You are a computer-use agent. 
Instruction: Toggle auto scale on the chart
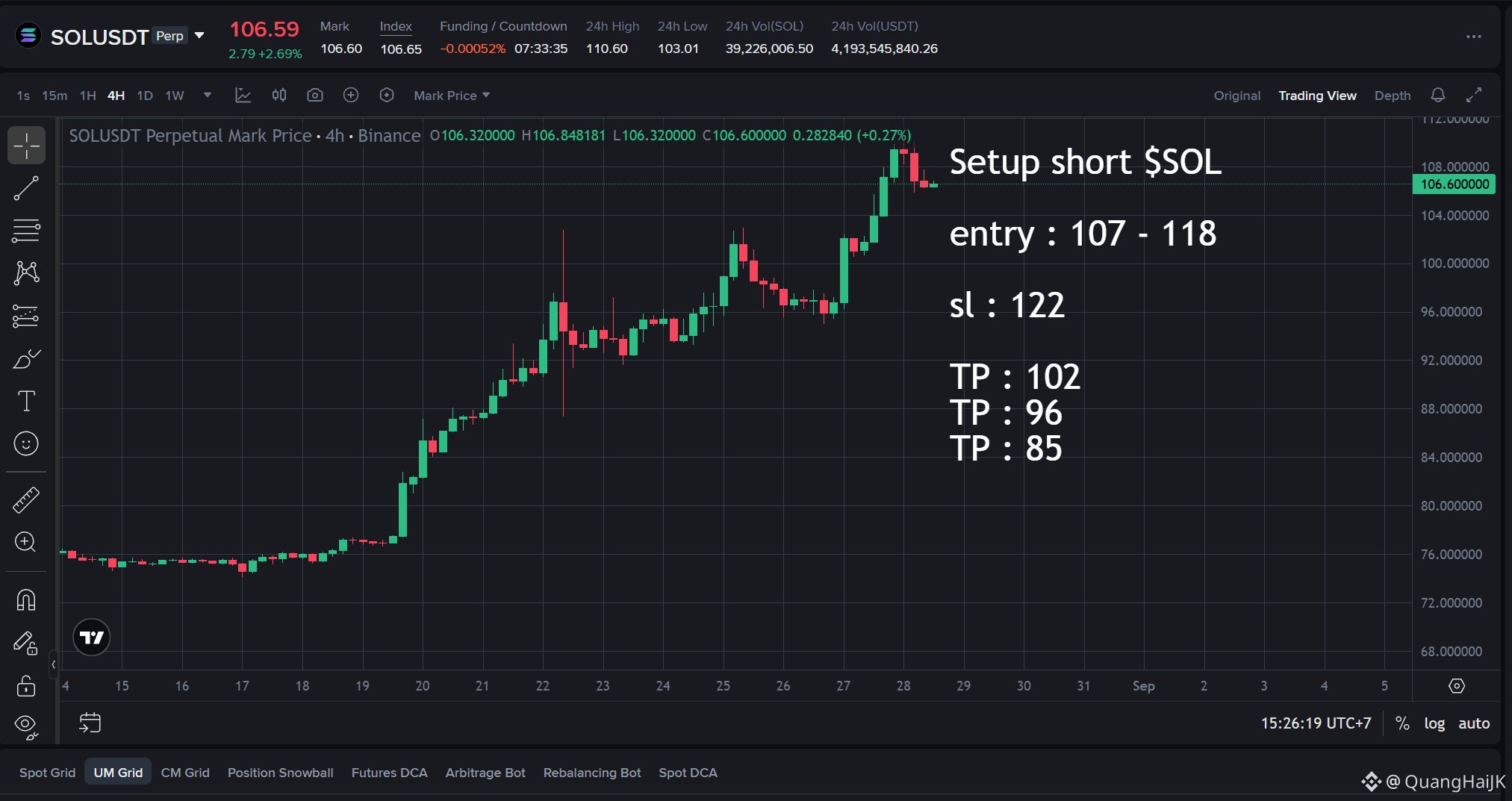(1474, 723)
